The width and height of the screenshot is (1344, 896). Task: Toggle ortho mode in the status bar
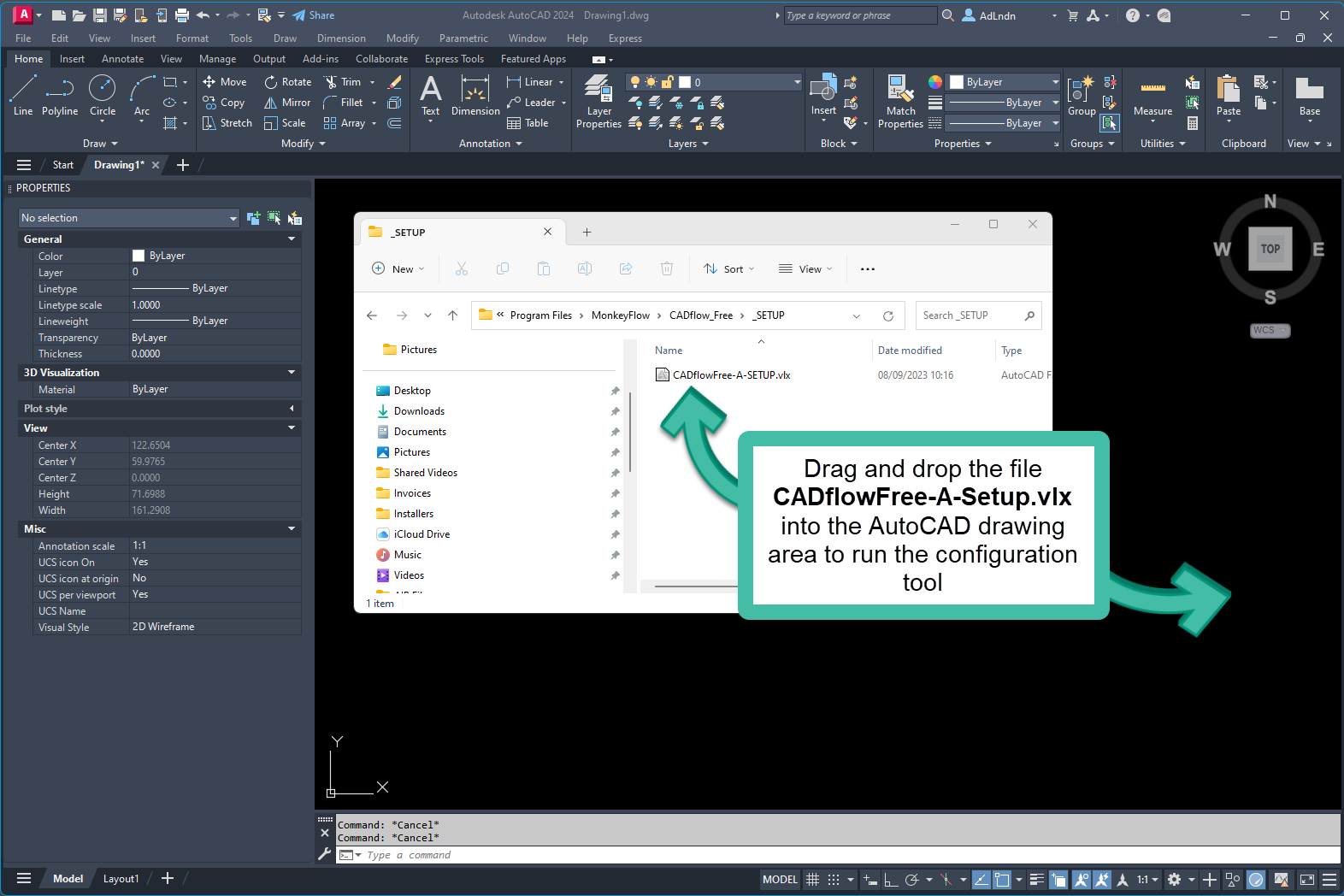[891, 879]
